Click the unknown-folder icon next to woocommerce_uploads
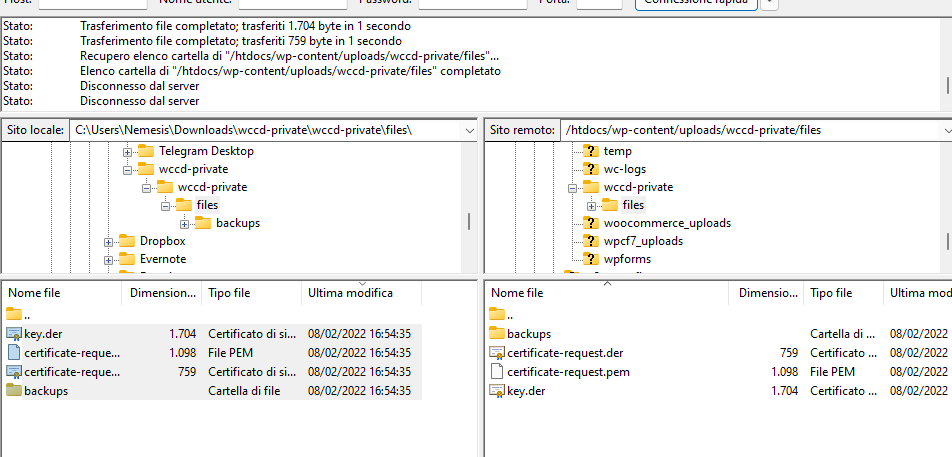 [591, 223]
